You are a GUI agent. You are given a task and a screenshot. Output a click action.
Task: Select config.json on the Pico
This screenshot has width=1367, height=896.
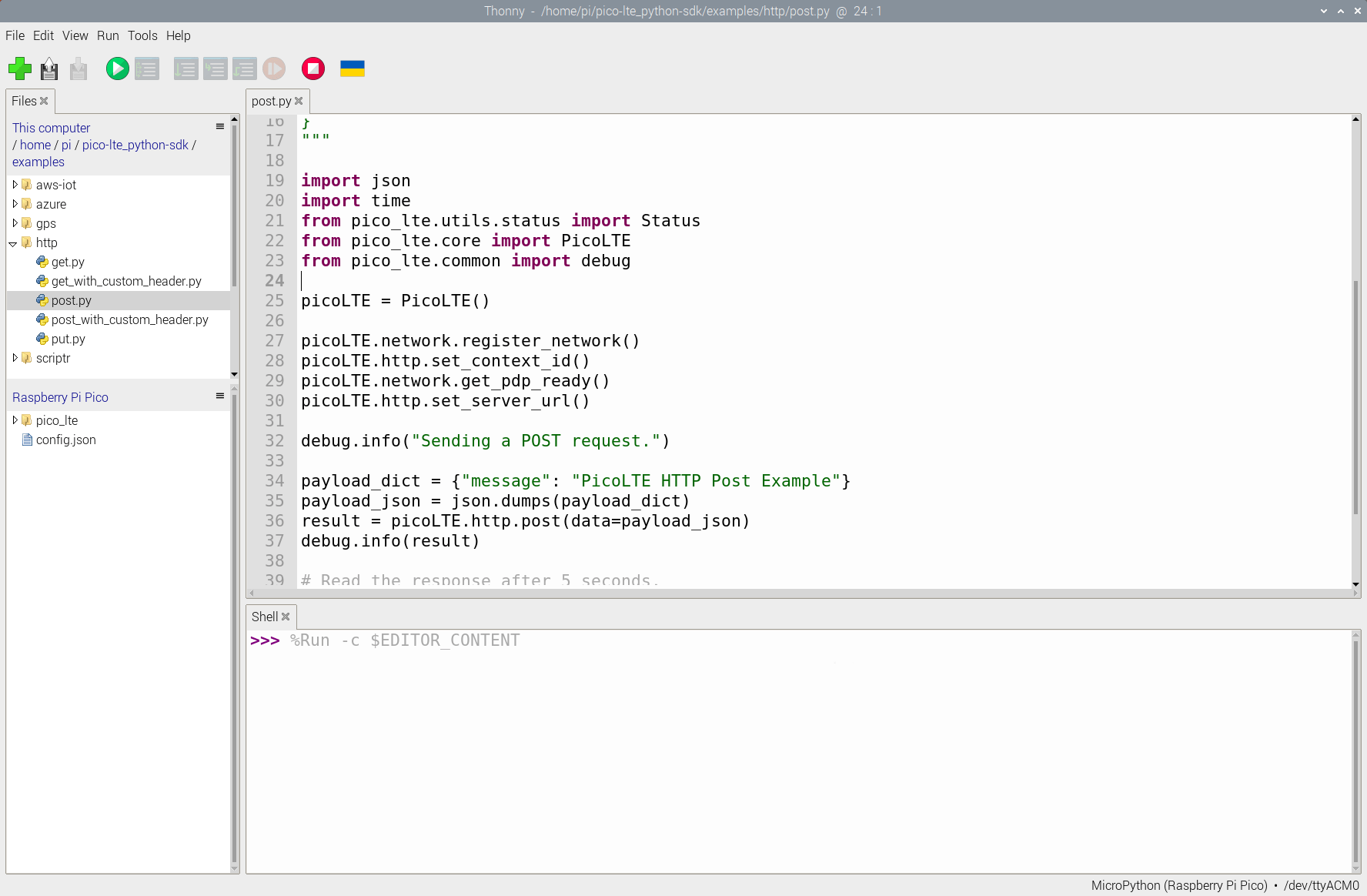[x=66, y=440]
